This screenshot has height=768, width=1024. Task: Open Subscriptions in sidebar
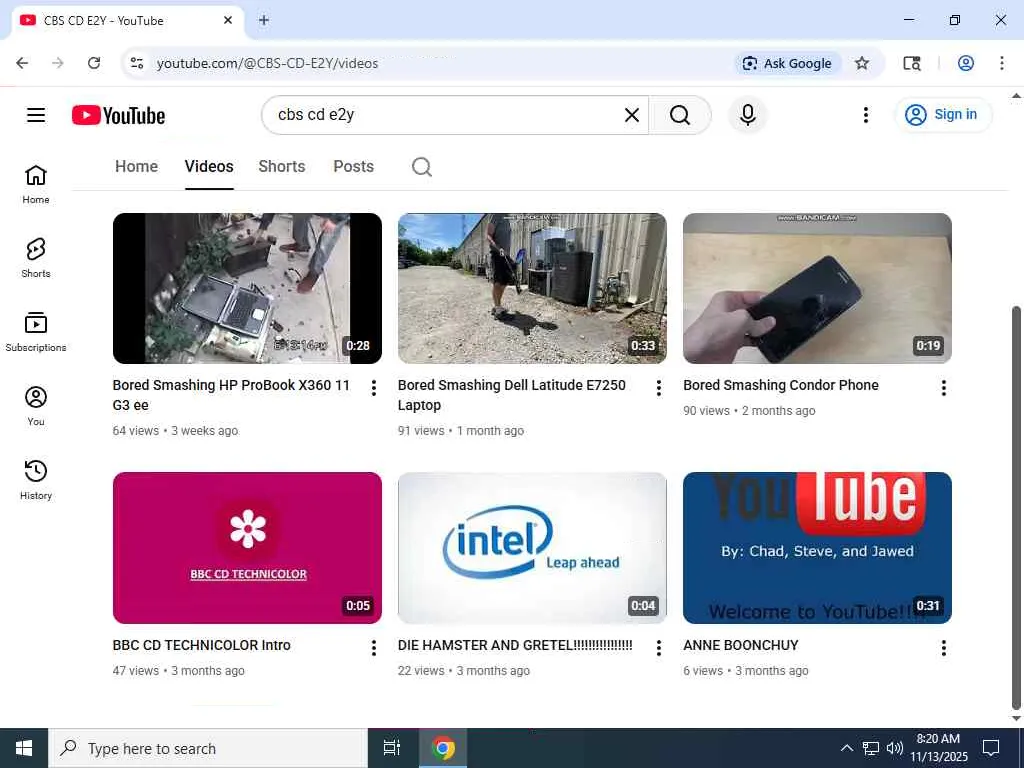(36, 332)
